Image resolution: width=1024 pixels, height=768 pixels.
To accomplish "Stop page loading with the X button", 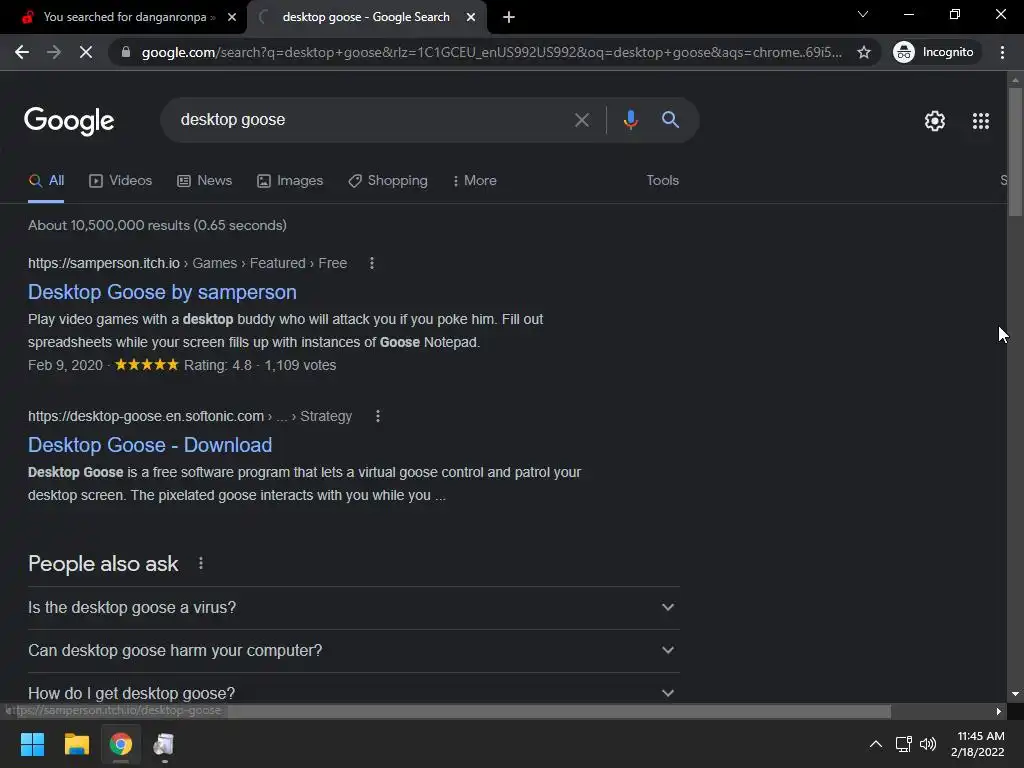I will click(x=86, y=52).
